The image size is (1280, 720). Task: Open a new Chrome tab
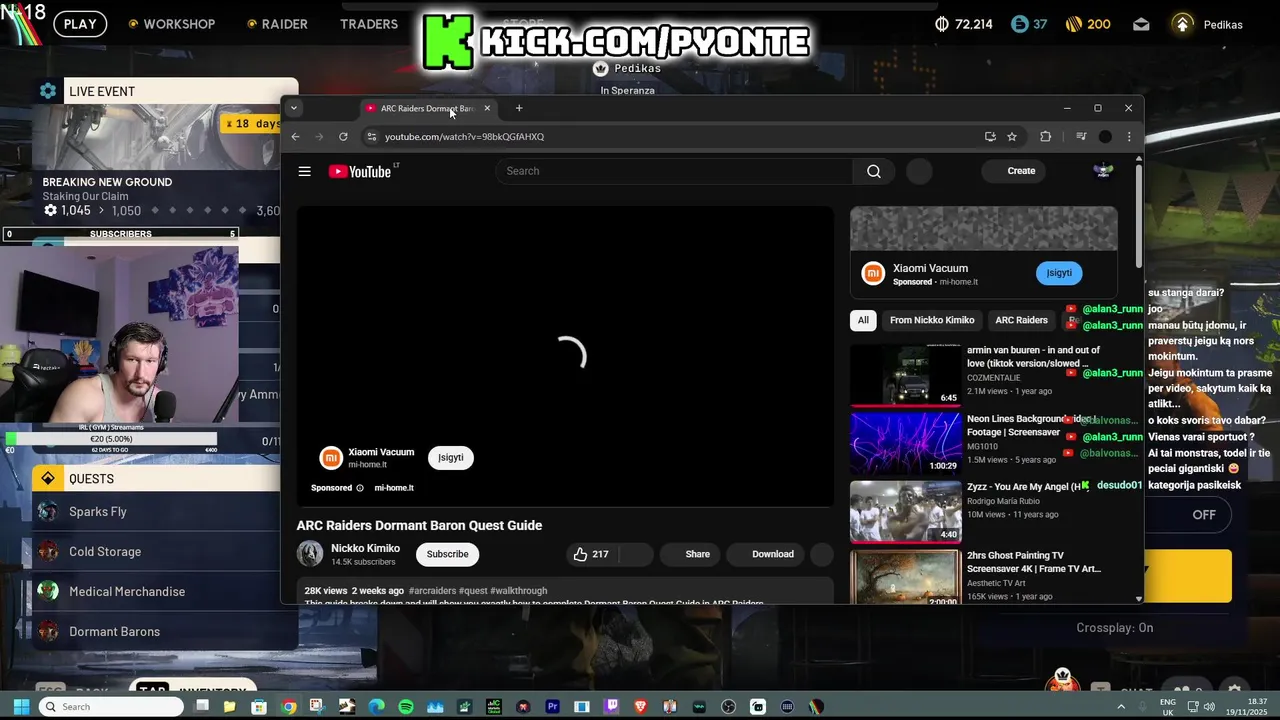pos(519,108)
